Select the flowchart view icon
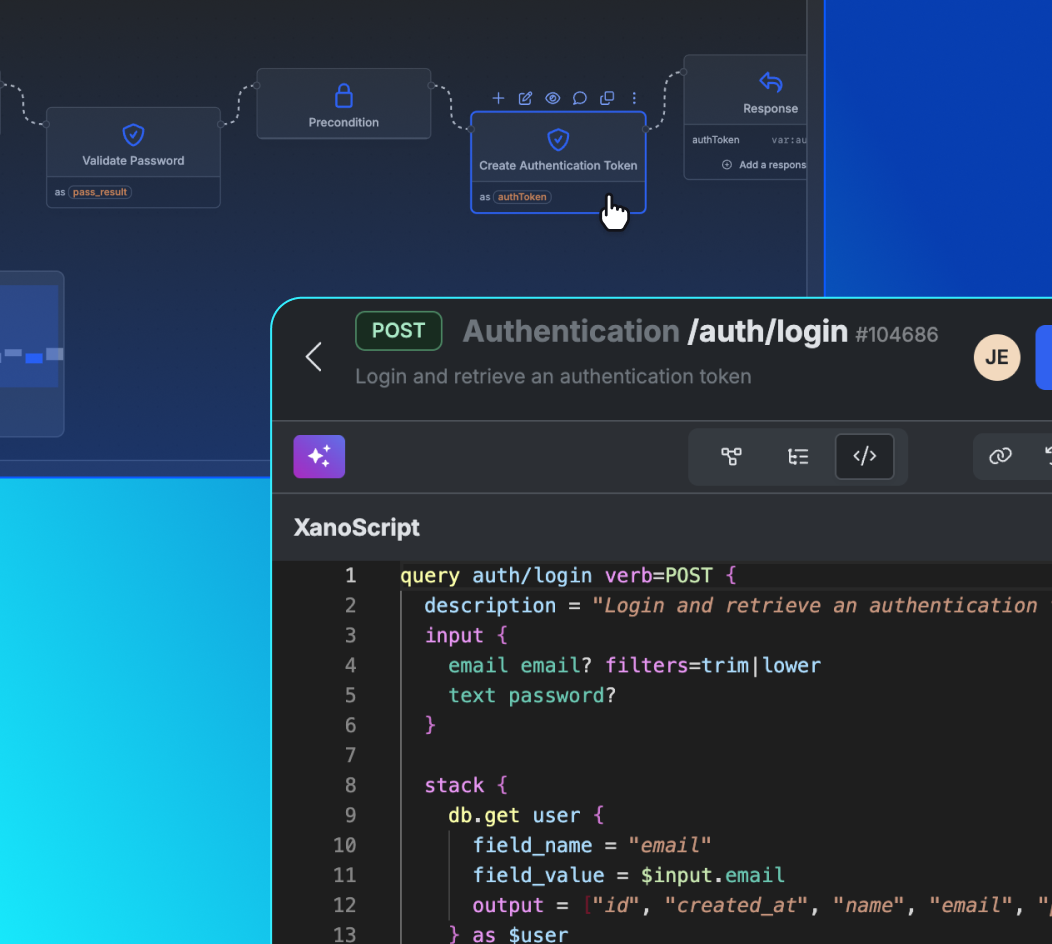The image size is (1052, 944). point(731,456)
